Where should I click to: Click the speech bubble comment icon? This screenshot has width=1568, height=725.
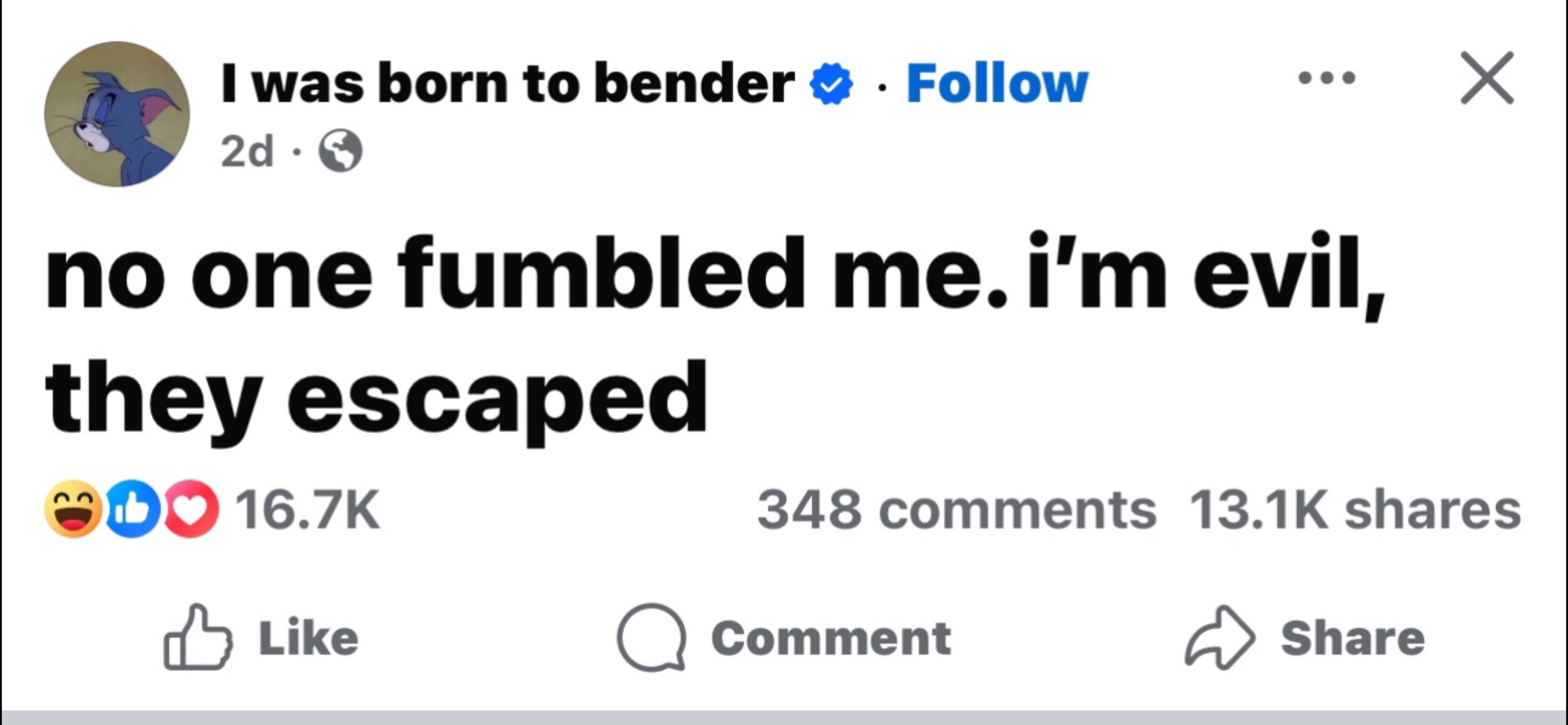pyautogui.click(x=651, y=638)
